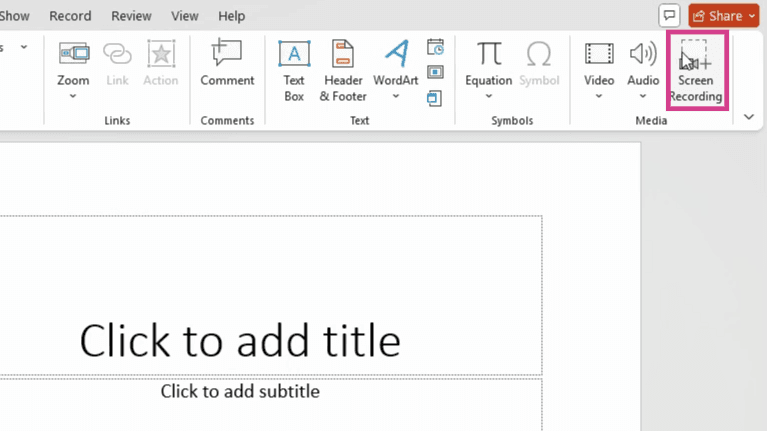This screenshot has width=767, height=431.
Task: Expand the Video dropdown arrow
Action: point(599,96)
